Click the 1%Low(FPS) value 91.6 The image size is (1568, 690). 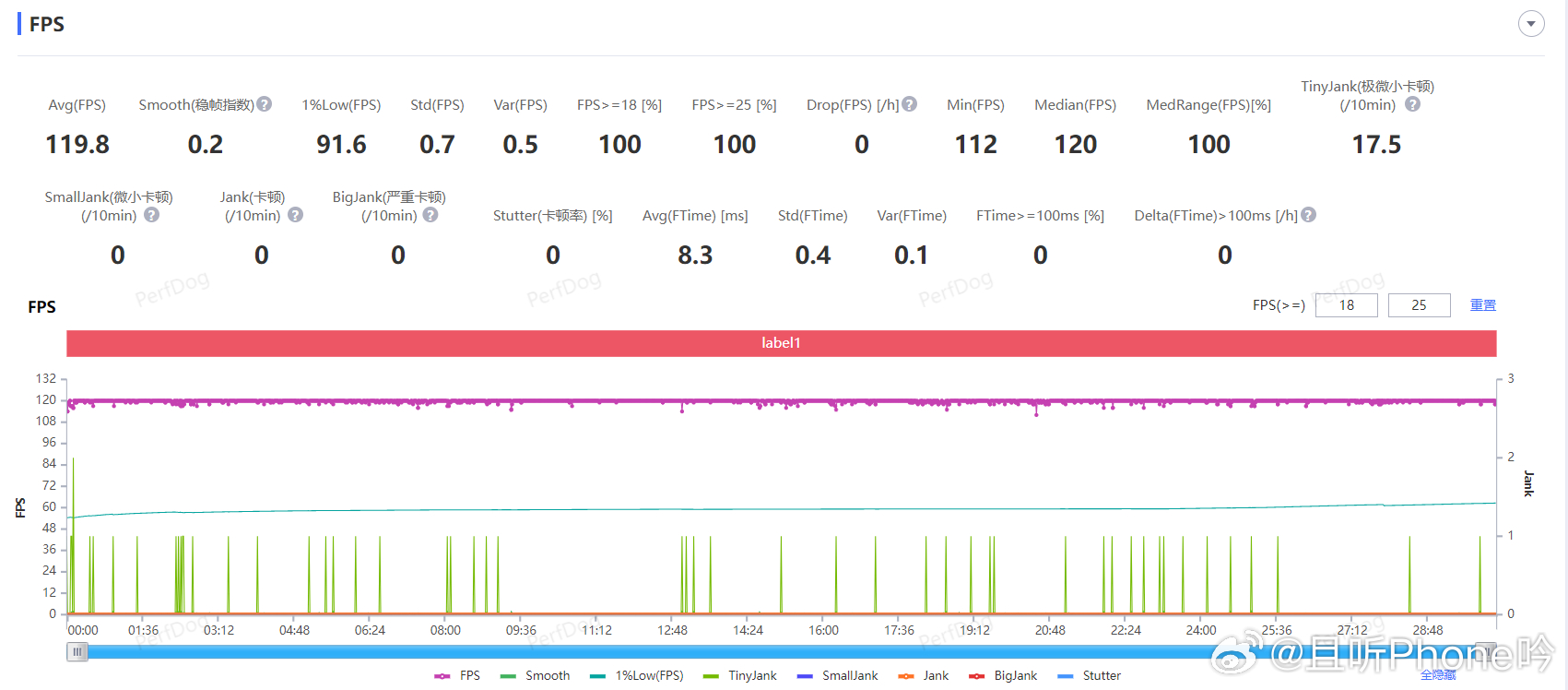[x=341, y=145]
